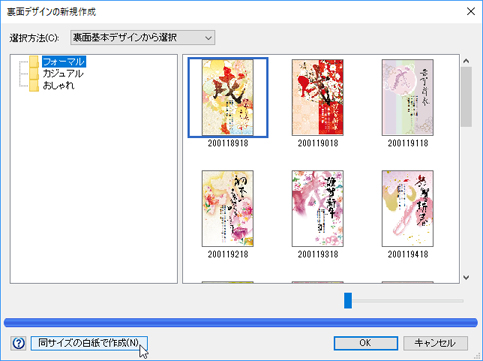Confirm with the OK button

pyautogui.click(x=366, y=343)
